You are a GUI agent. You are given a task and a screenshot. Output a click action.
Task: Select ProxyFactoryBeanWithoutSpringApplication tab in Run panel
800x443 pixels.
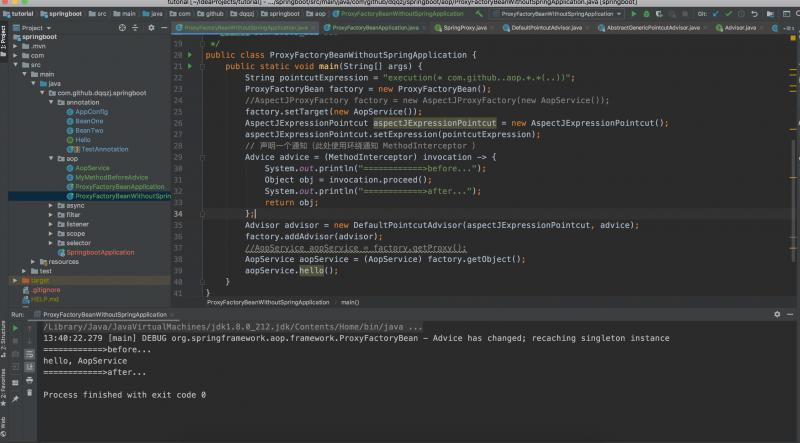[105, 314]
